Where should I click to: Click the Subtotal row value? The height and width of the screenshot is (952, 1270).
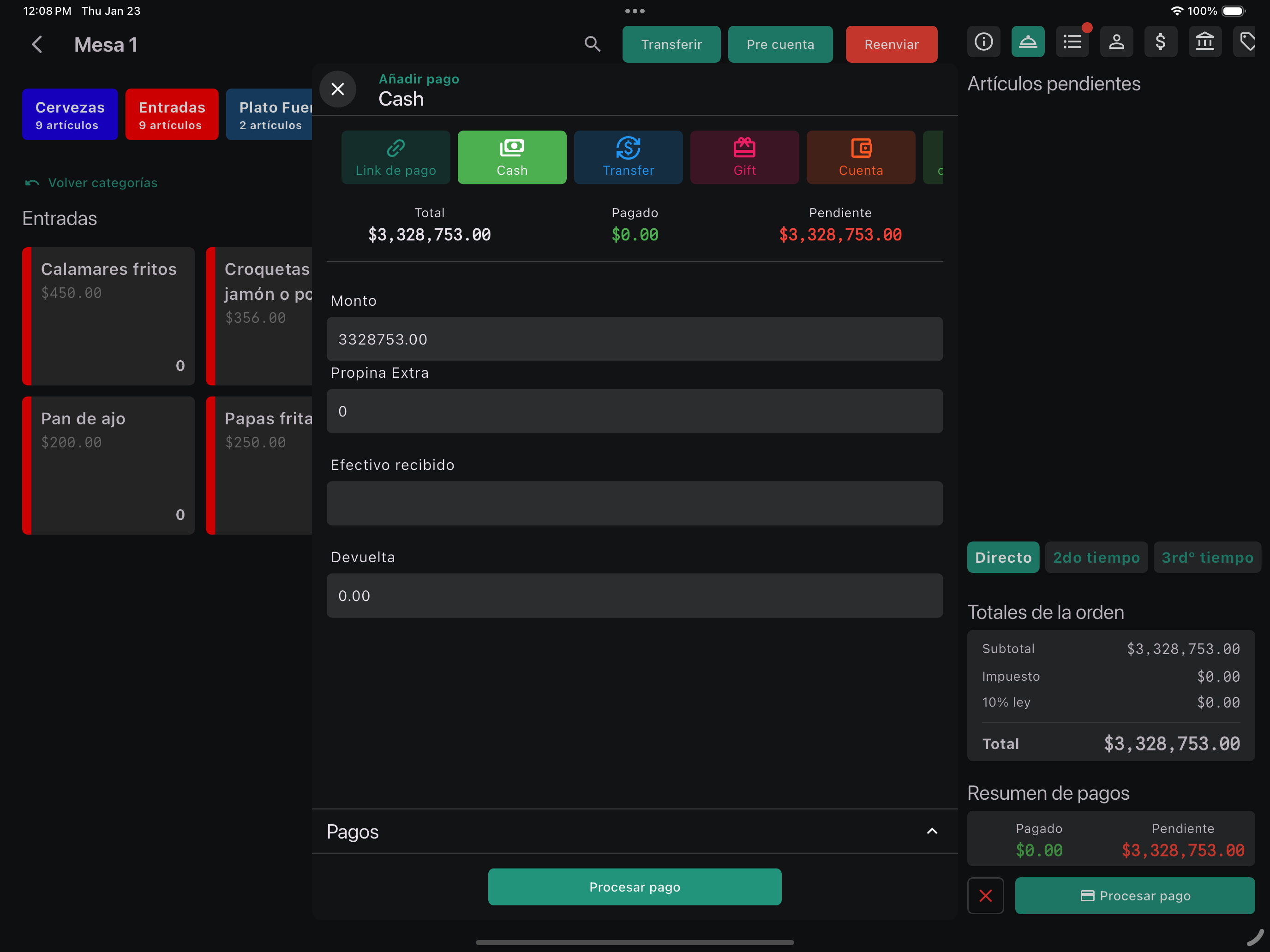point(1183,649)
